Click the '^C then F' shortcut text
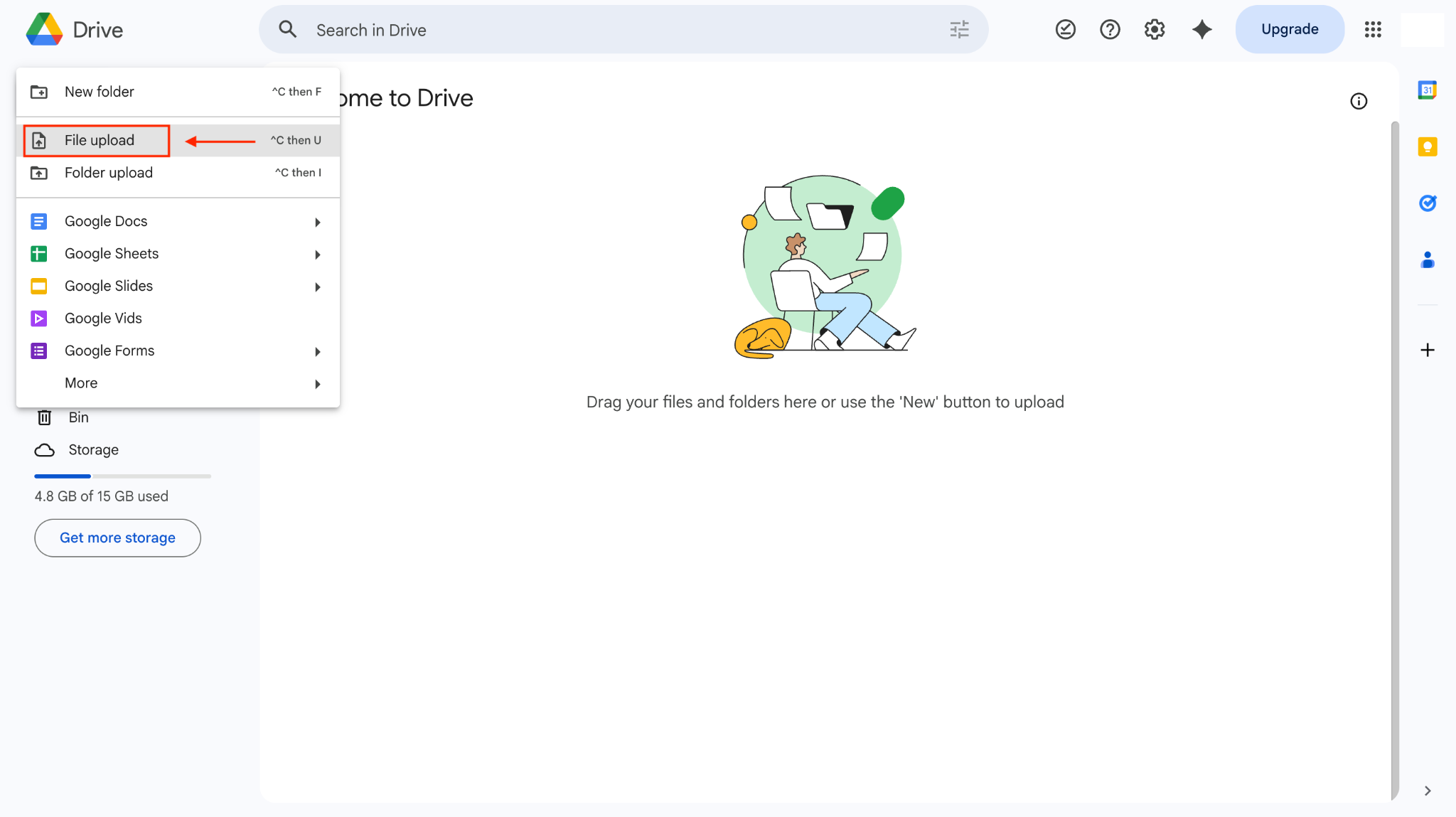1456x817 pixels. pos(296,92)
